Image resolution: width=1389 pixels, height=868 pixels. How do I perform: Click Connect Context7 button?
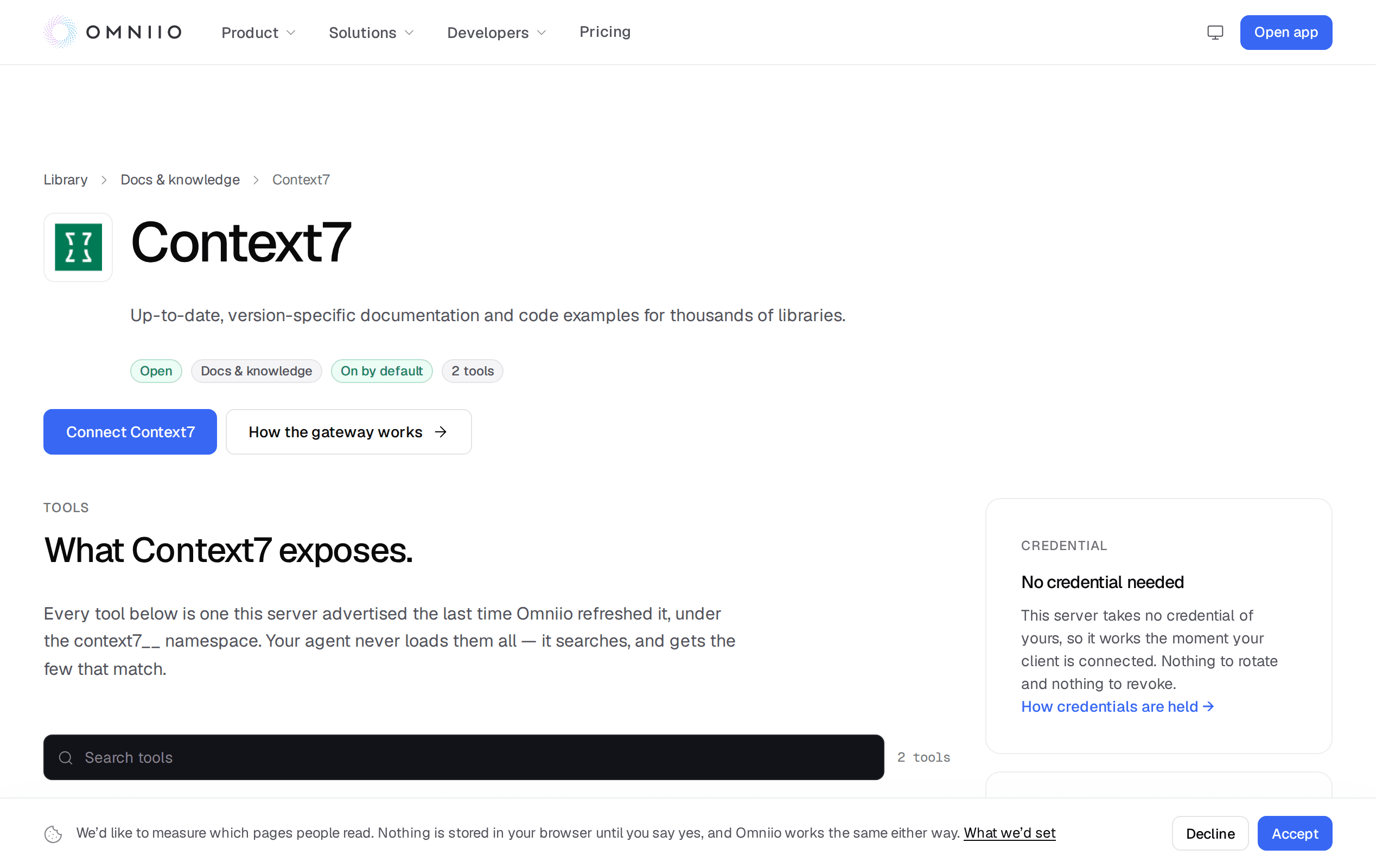pos(130,432)
